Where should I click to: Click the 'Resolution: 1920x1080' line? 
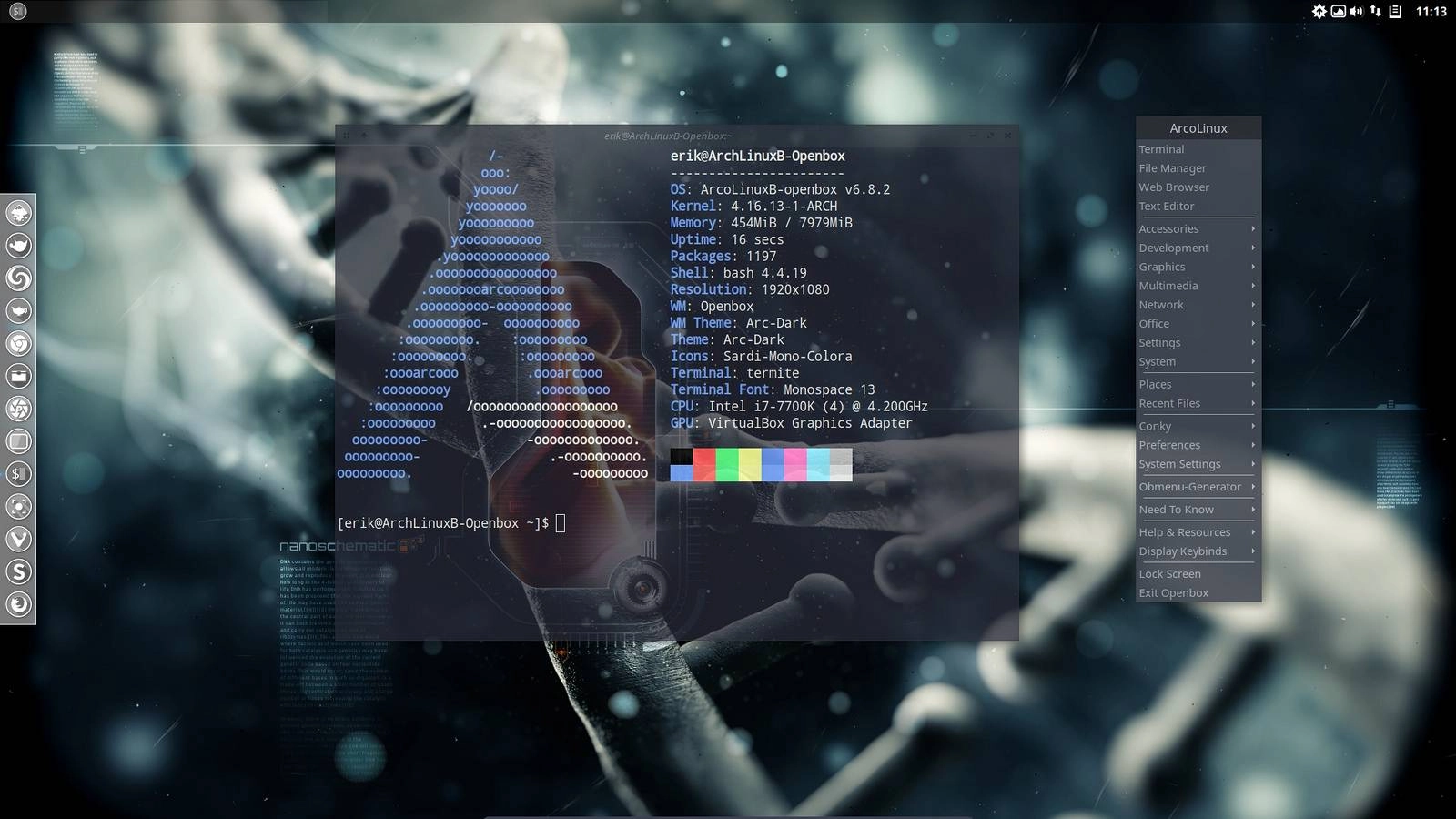tap(750, 289)
